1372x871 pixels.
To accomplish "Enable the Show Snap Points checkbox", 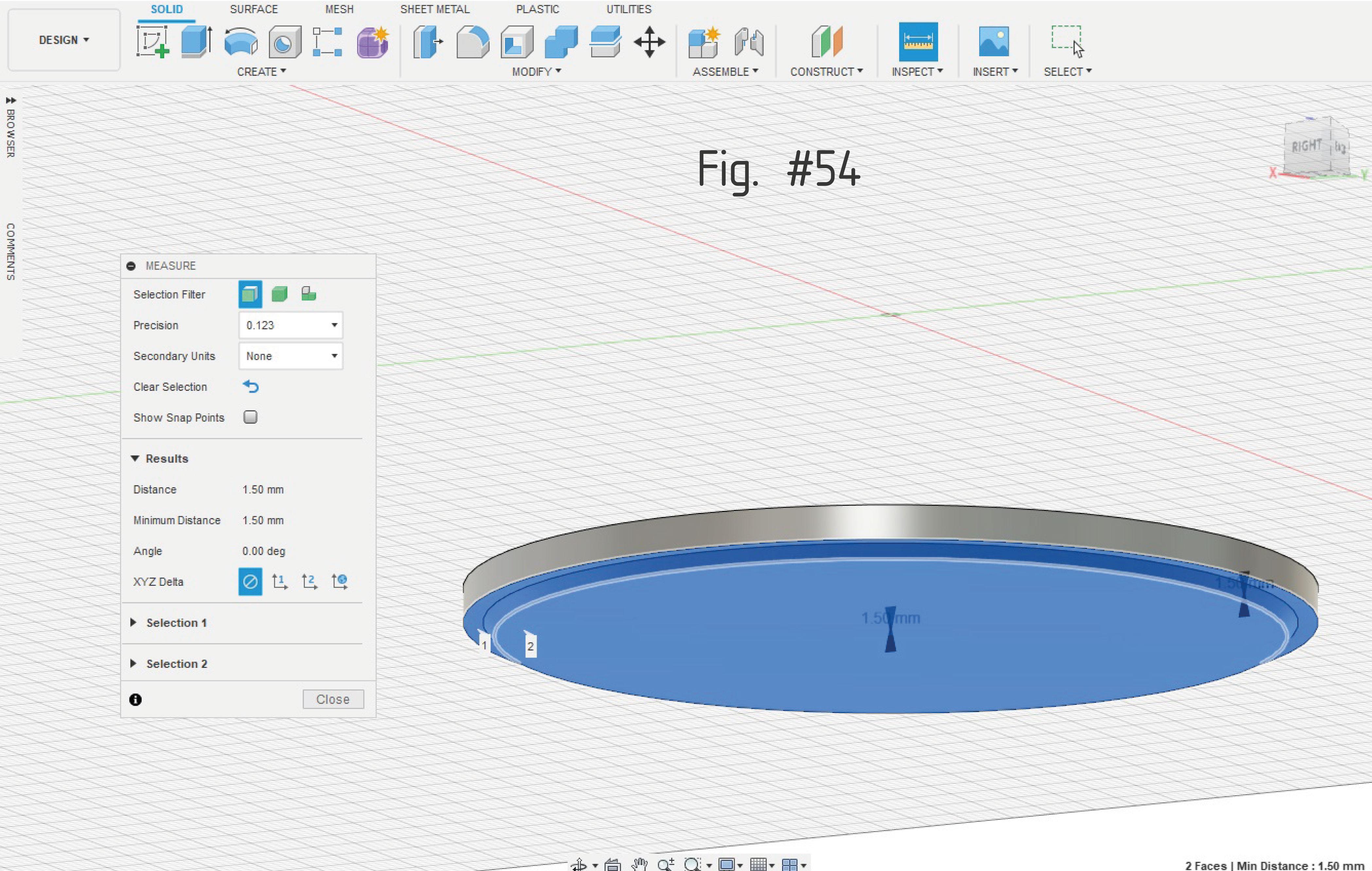I will 250,417.
